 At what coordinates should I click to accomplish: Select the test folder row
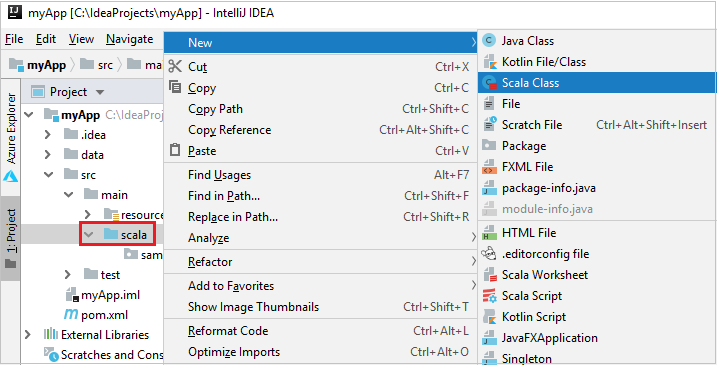tap(102, 275)
